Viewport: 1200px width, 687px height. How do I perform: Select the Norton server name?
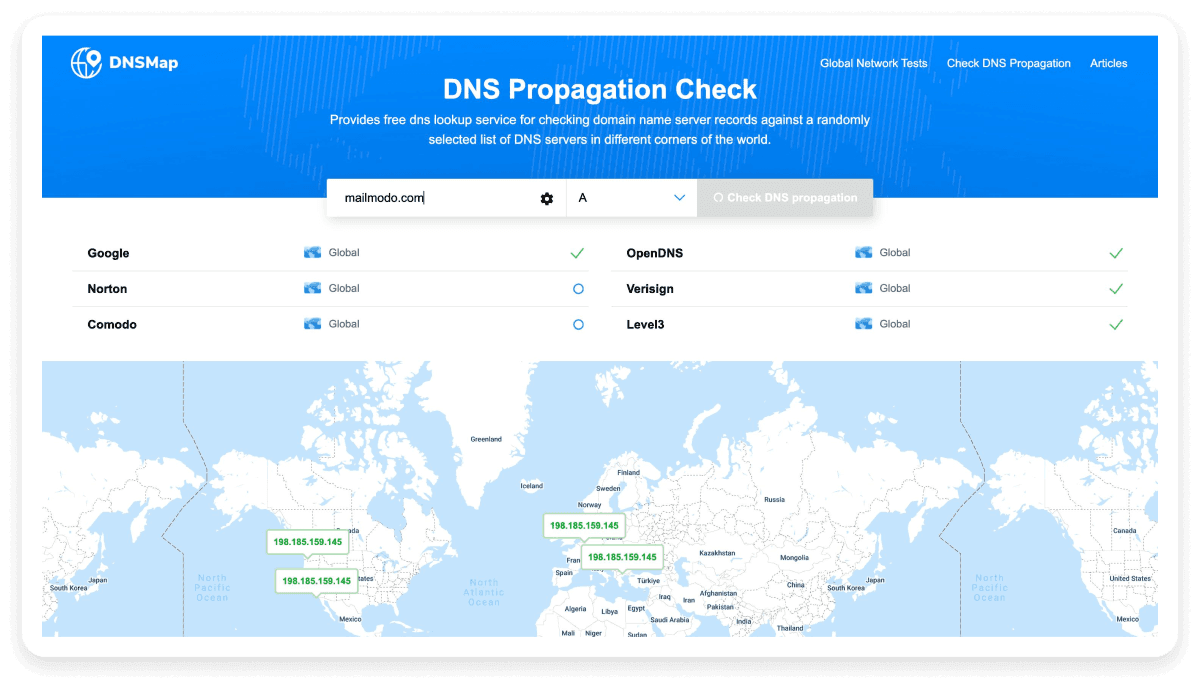[107, 289]
